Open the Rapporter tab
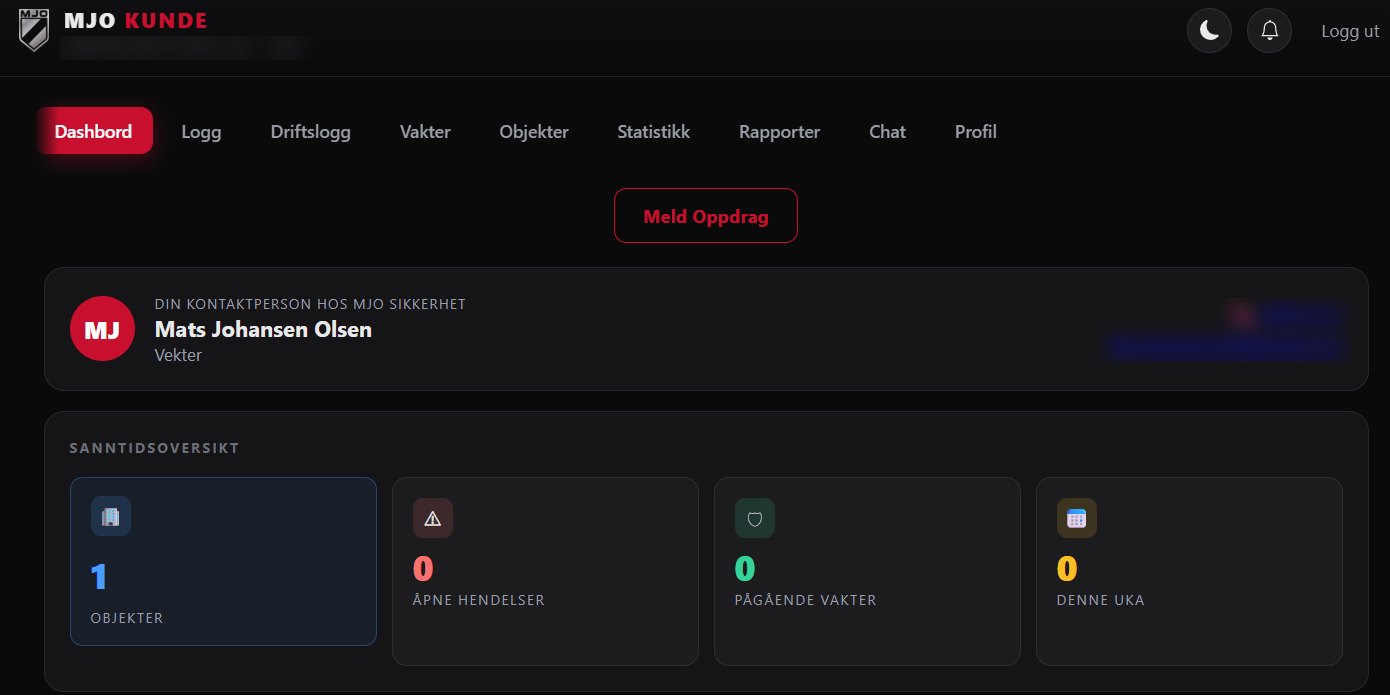The width and height of the screenshot is (1390, 695). [779, 131]
